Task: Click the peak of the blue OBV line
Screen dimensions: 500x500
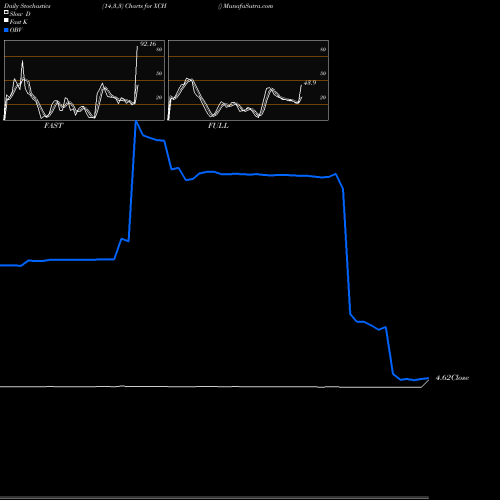Action: 136,122
